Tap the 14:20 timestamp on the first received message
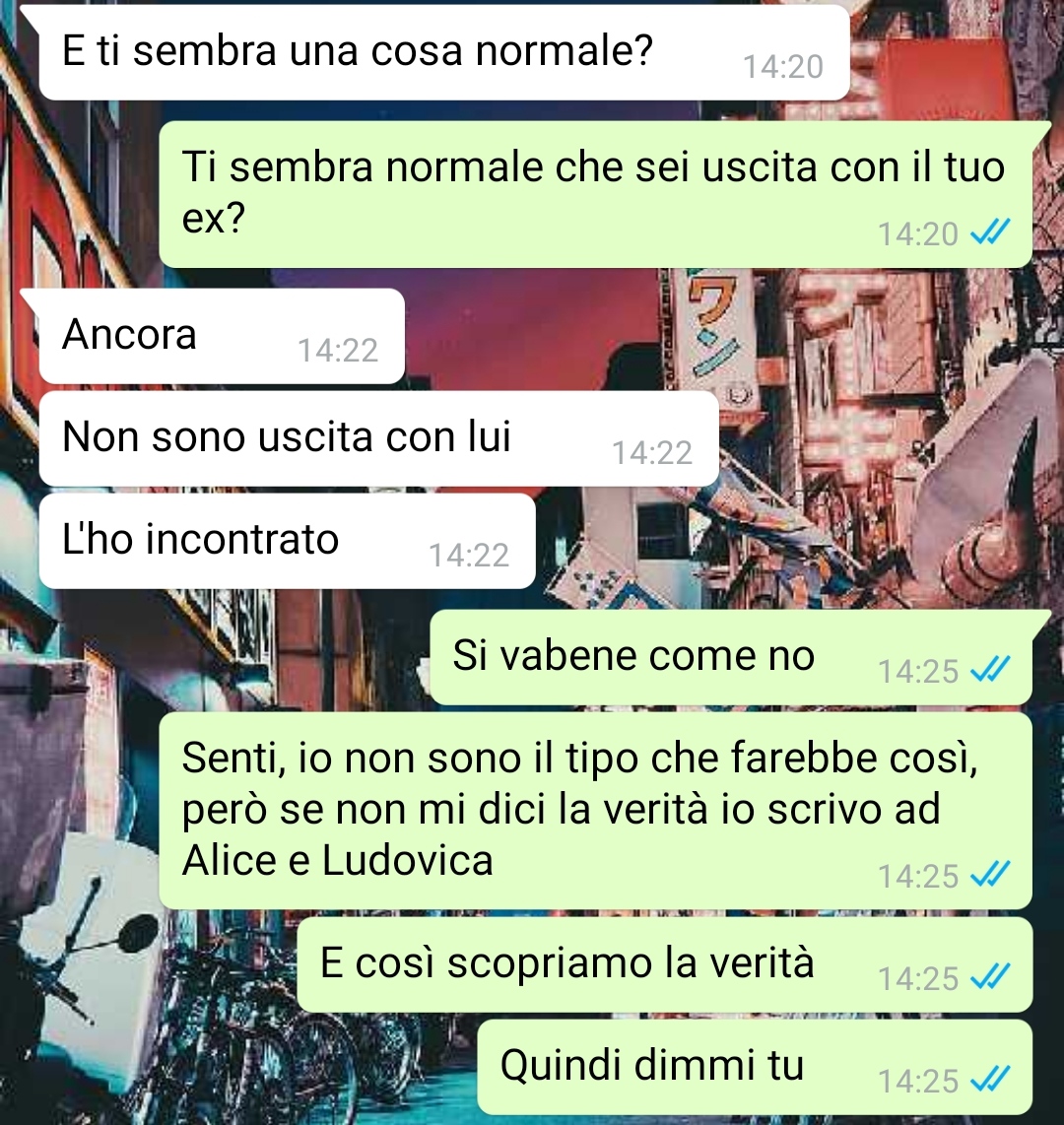The width and height of the screenshot is (1064, 1125). tap(783, 67)
